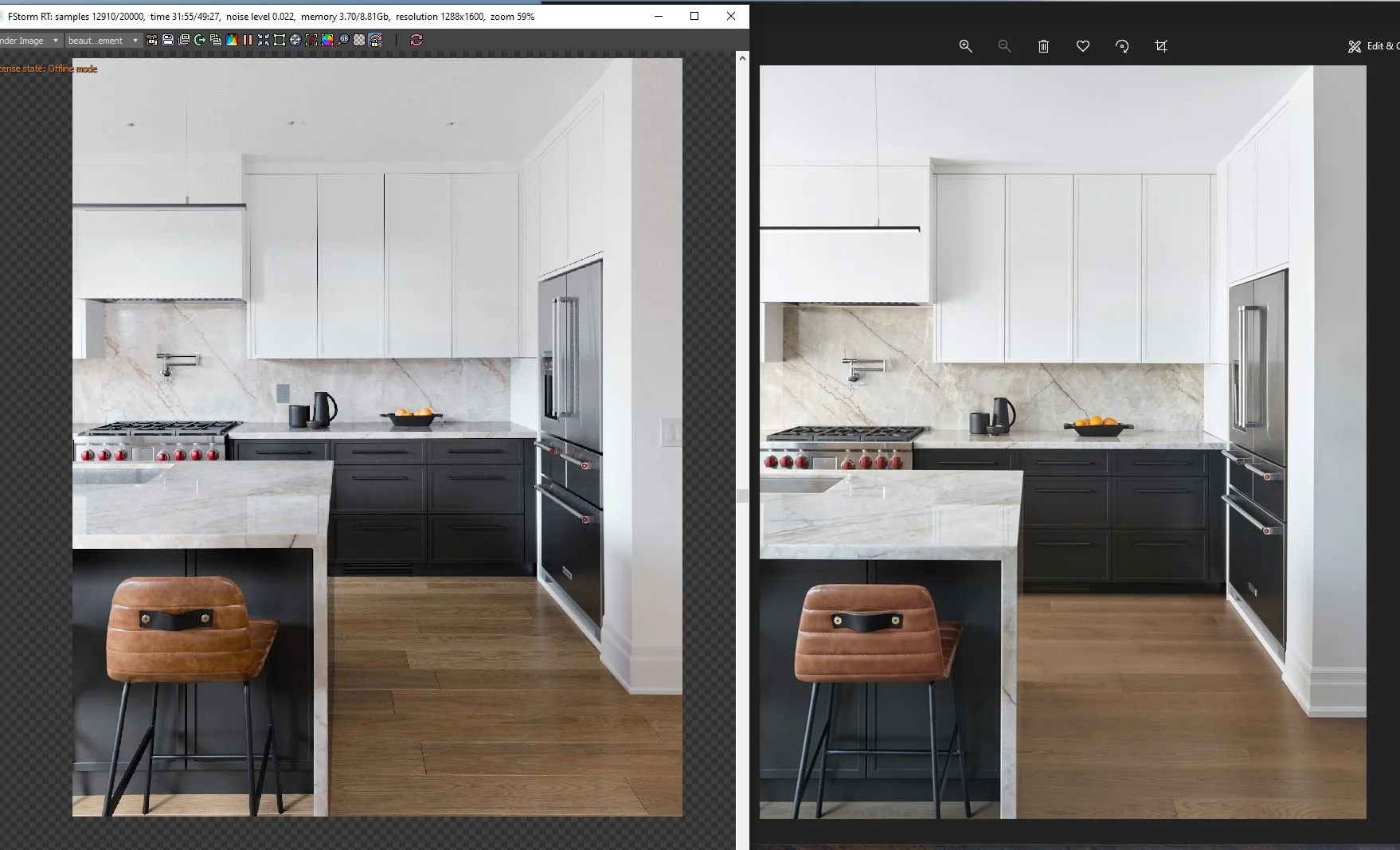Viewport: 1400px width, 850px height.
Task: Delete the current photo
Action: (x=1043, y=45)
